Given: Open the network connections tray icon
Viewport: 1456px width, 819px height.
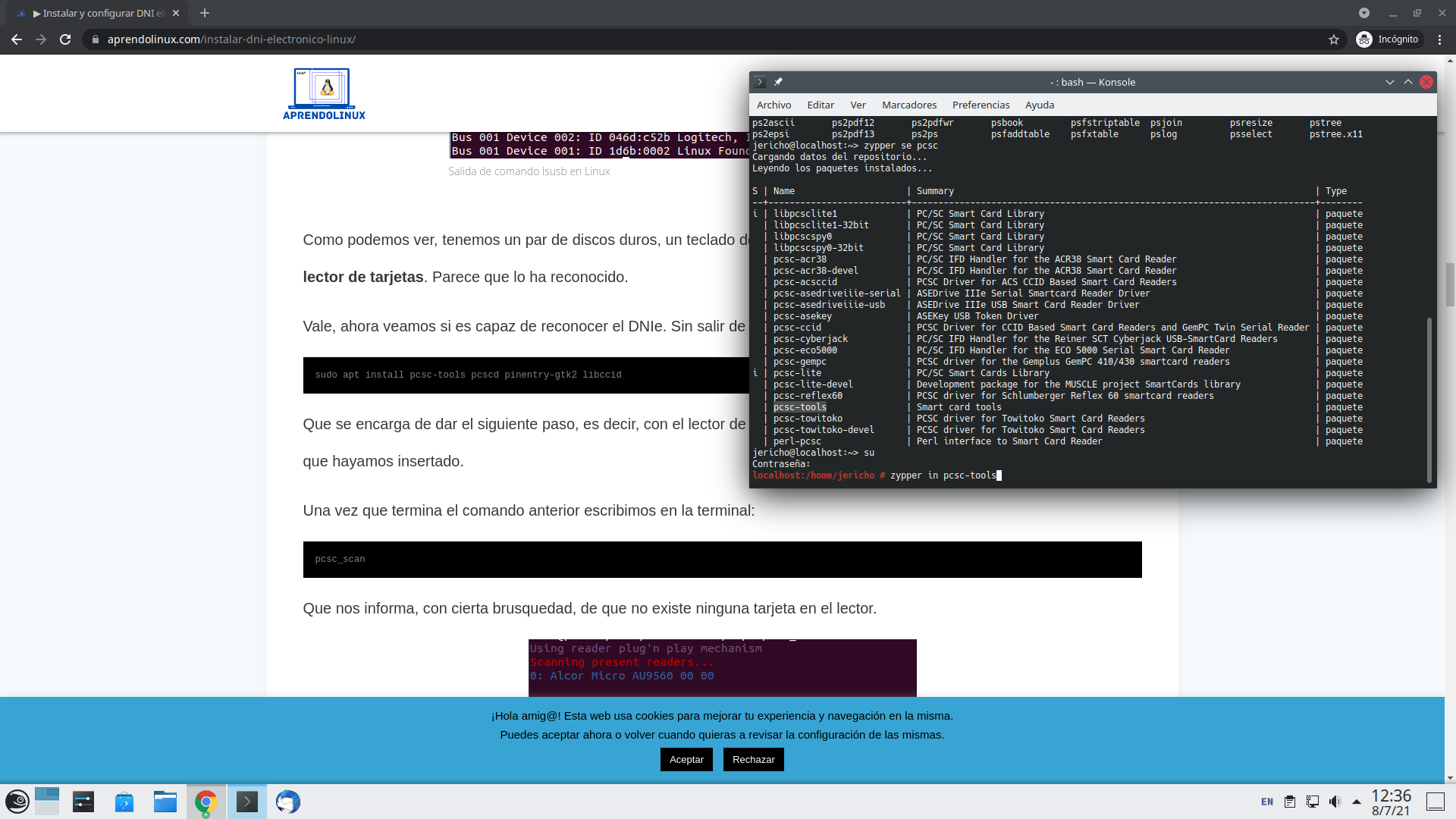Looking at the screenshot, I should (x=1312, y=802).
